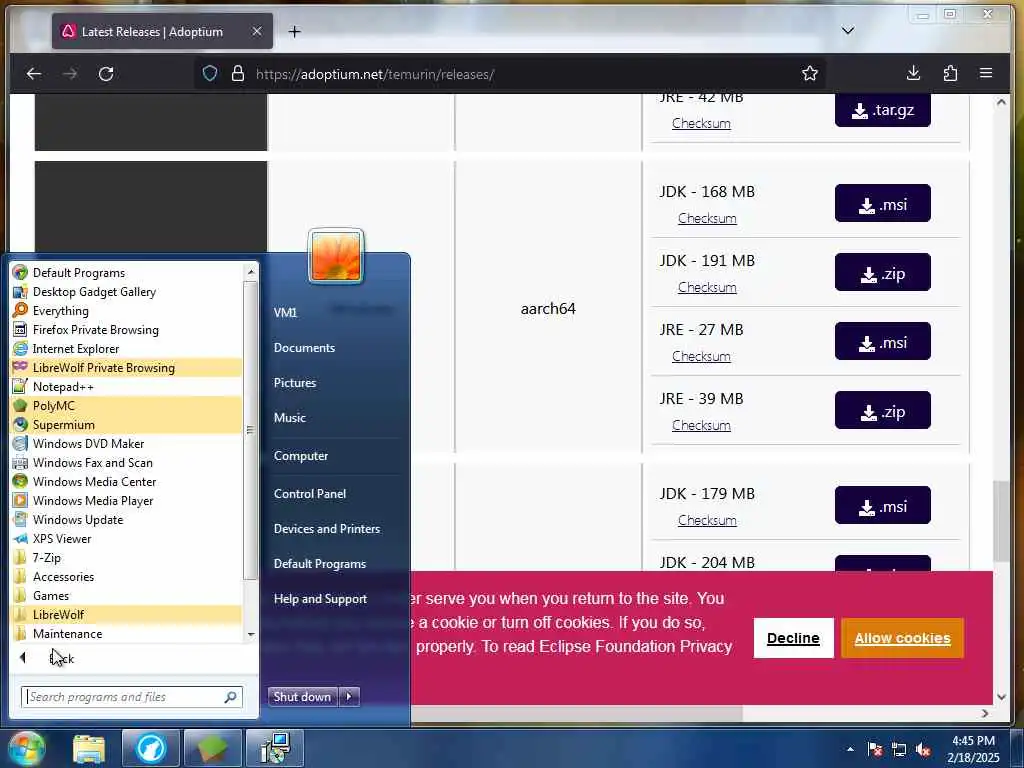Open Music from Start menu
This screenshot has height=768, width=1024.
pos(289,417)
